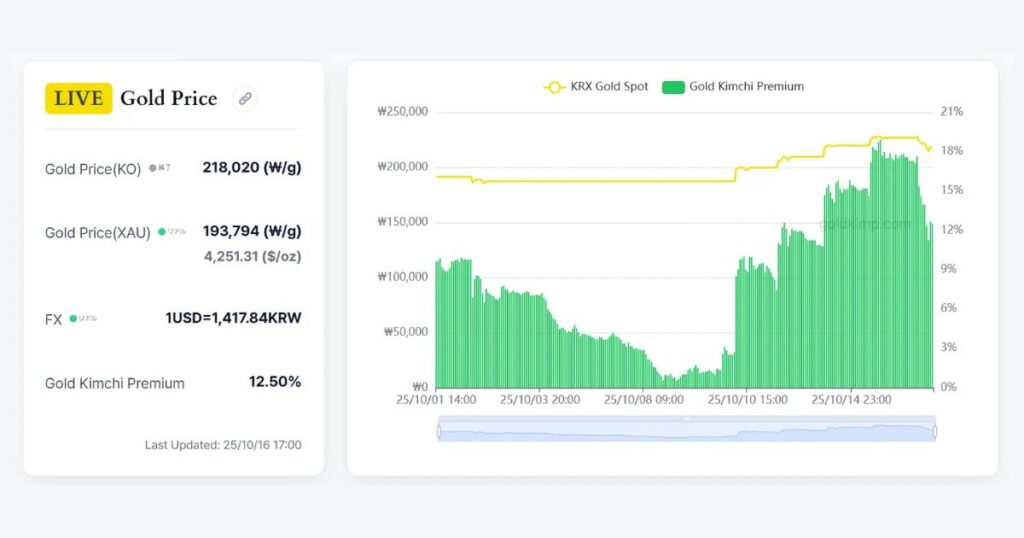Click the 4,251.31 ($/oz) value
Image resolution: width=1024 pixels, height=538 pixels.
tap(252, 256)
